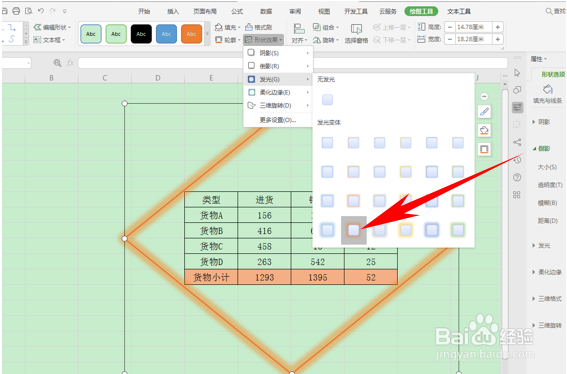Click the formula bar zoom magnifier icon
The height and width of the screenshot is (374, 567).
(x=57, y=63)
